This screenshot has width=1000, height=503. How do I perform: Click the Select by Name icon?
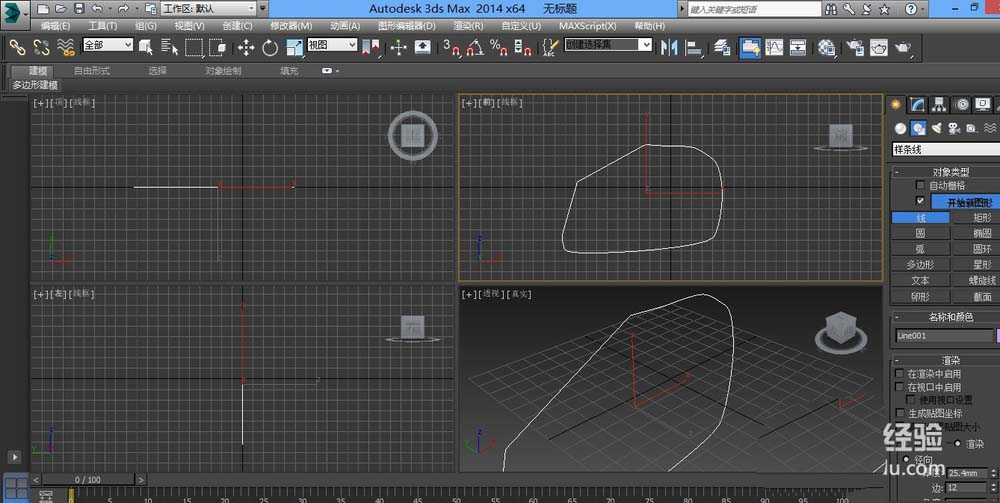coord(169,47)
